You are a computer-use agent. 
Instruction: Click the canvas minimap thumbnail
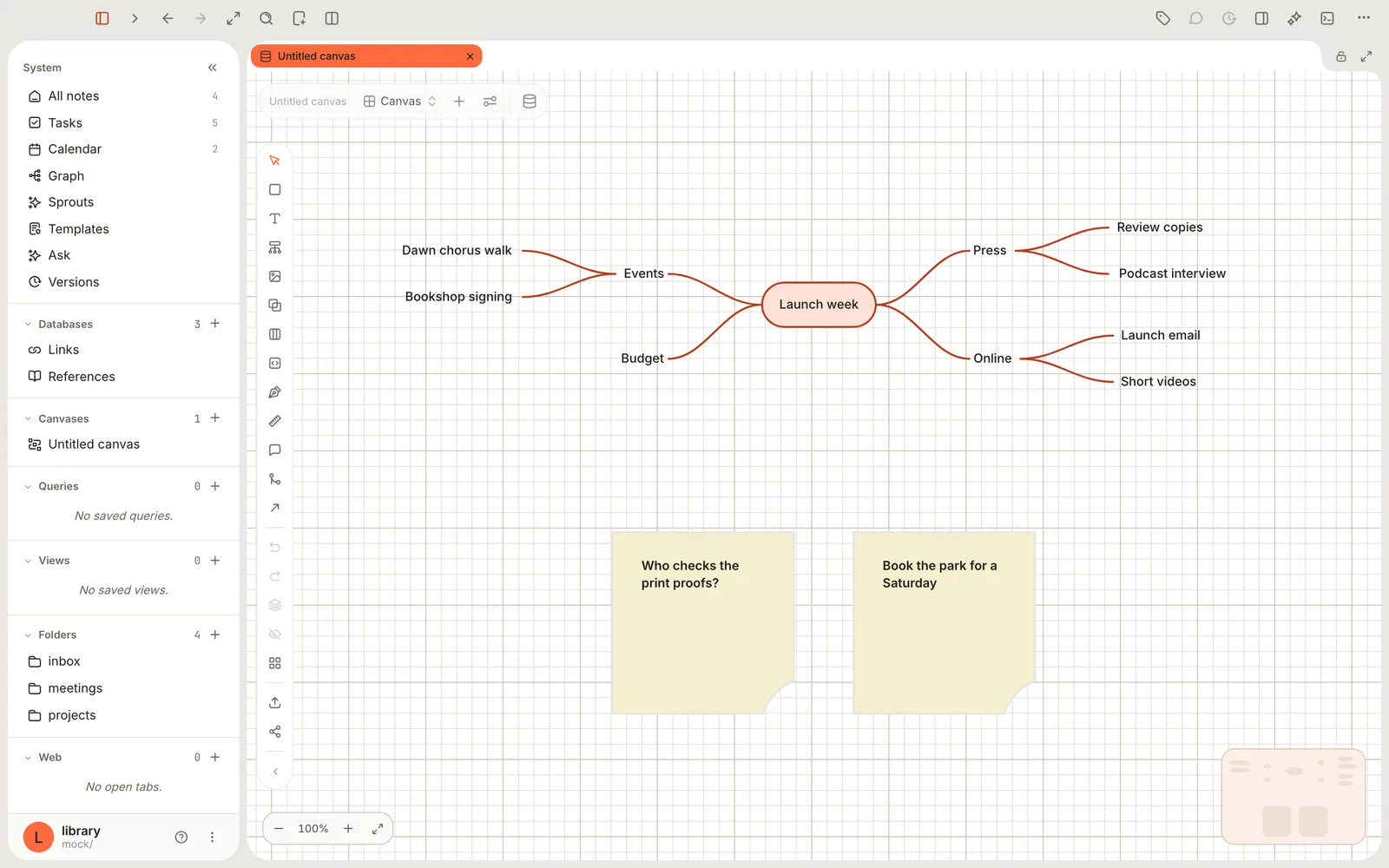[1294, 797]
